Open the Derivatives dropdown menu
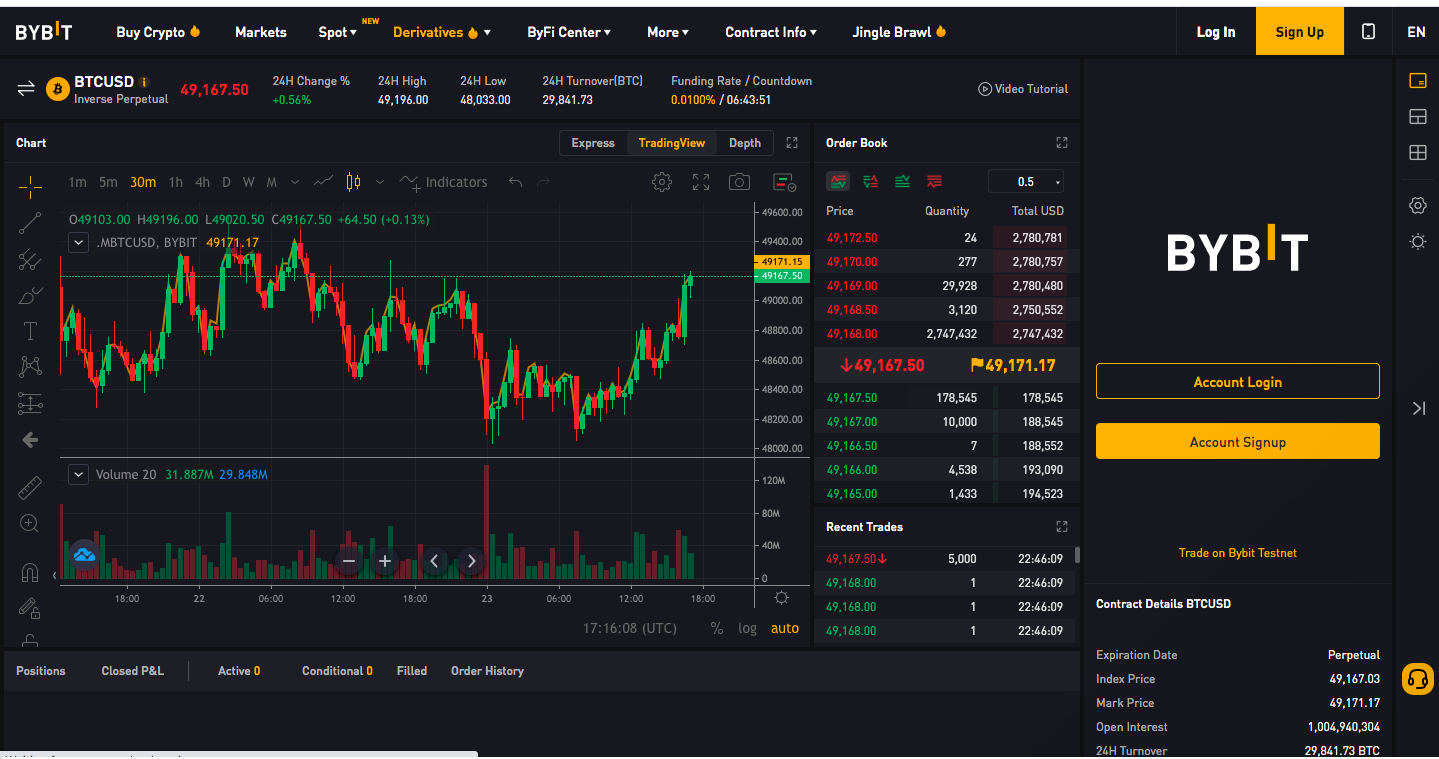This screenshot has height=759, width=1439. pos(442,32)
